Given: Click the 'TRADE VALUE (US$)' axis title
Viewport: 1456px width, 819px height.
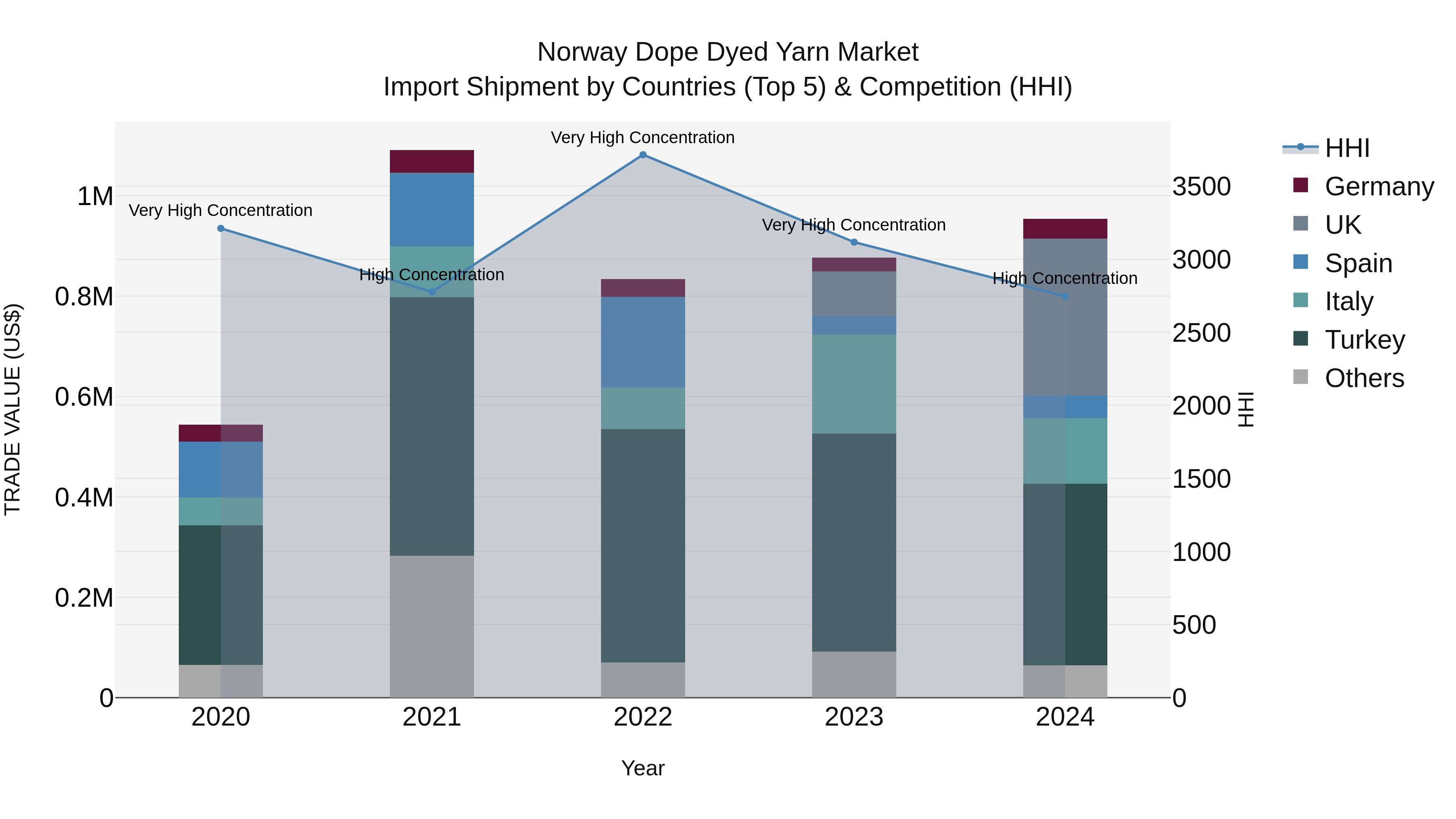Looking at the screenshot, I should click(13, 409).
